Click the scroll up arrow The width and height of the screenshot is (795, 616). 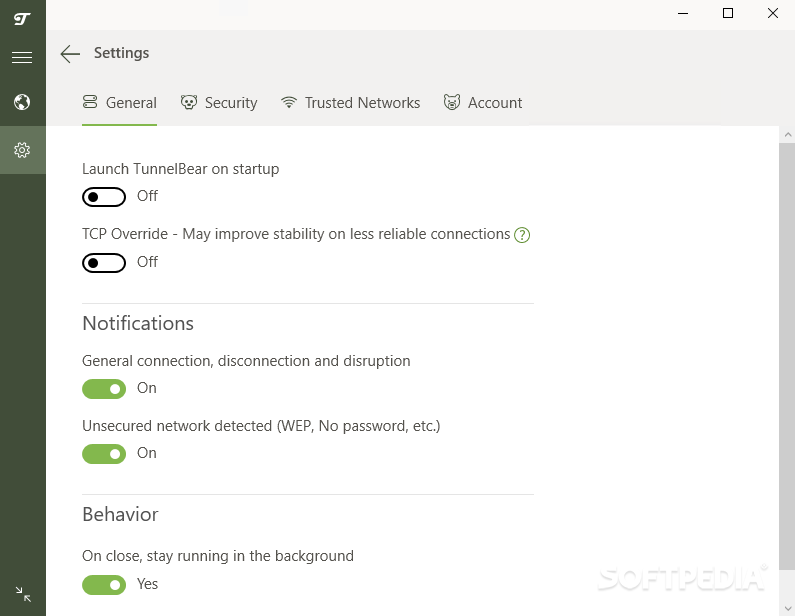coord(787,134)
